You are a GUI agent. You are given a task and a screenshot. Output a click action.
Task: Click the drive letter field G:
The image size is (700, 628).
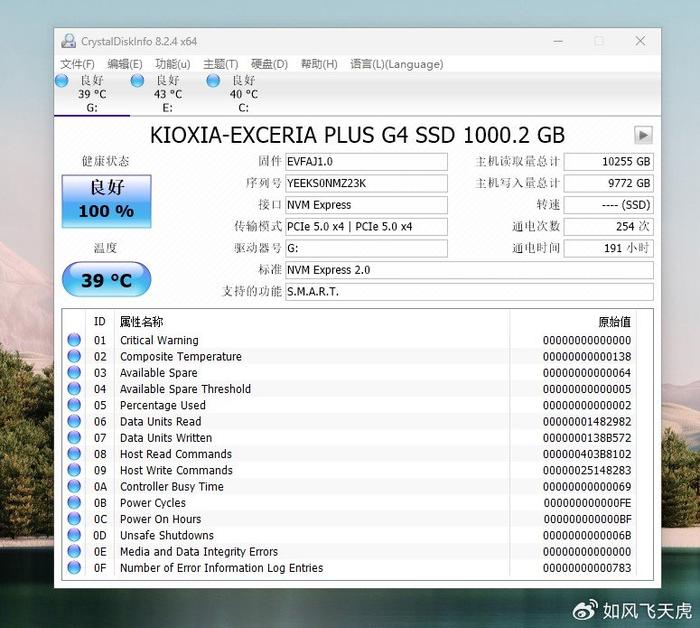point(366,248)
